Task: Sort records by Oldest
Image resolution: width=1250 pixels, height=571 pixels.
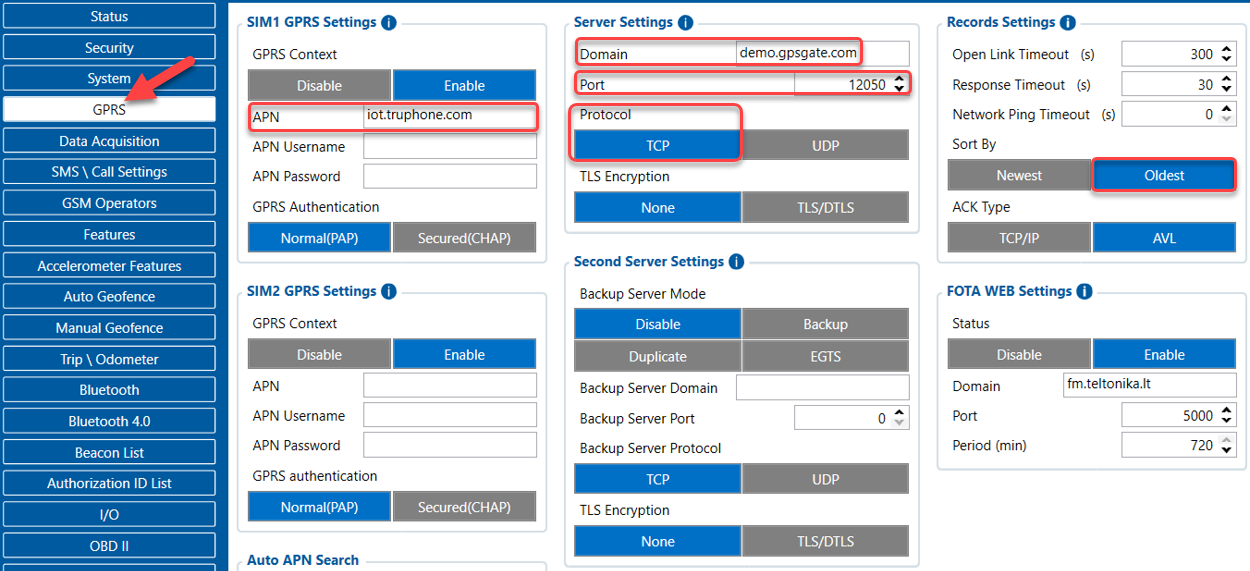Action: 1164,175
